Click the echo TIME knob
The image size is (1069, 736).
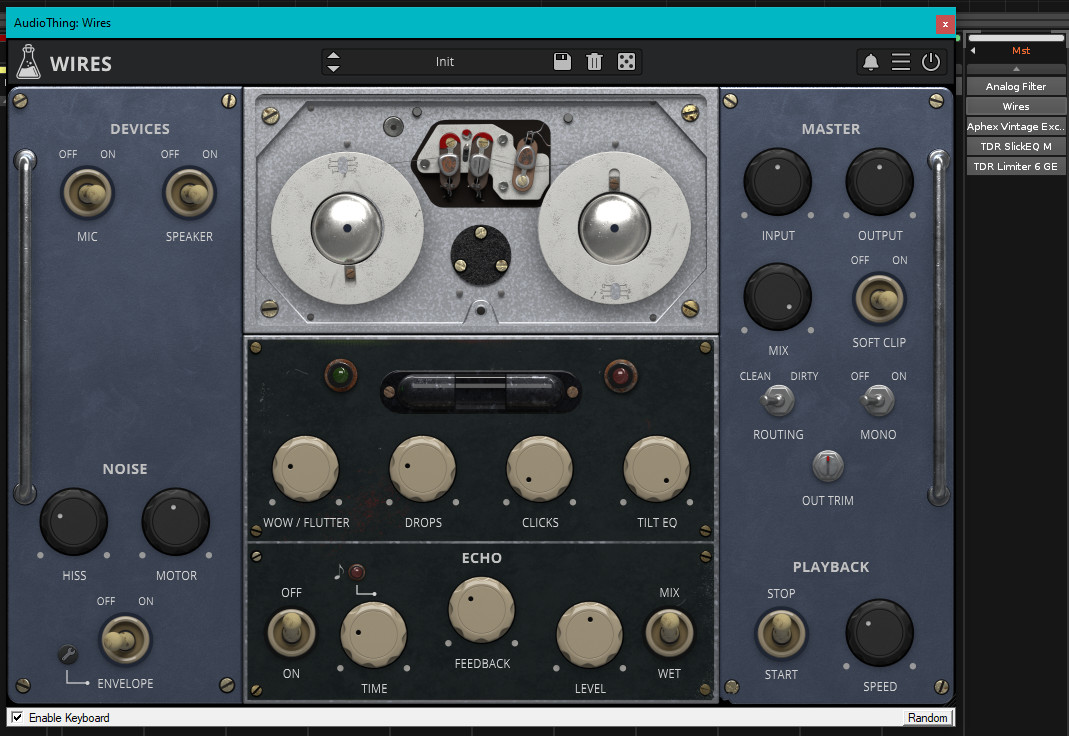point(374,634)
